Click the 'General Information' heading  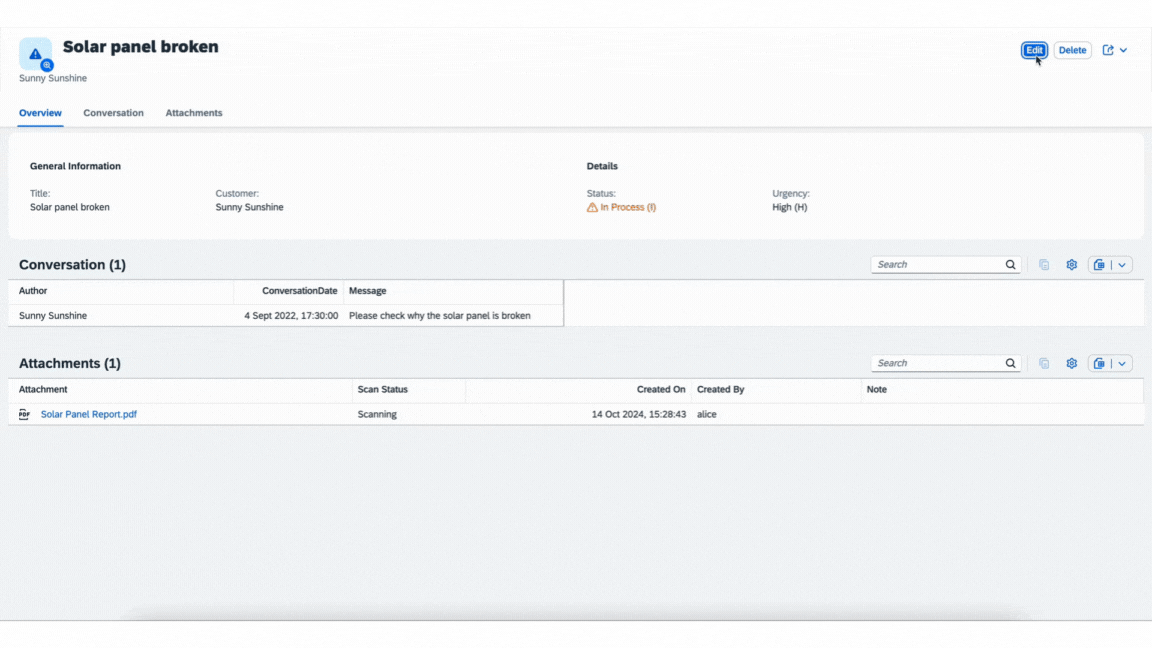pos(75,166)
